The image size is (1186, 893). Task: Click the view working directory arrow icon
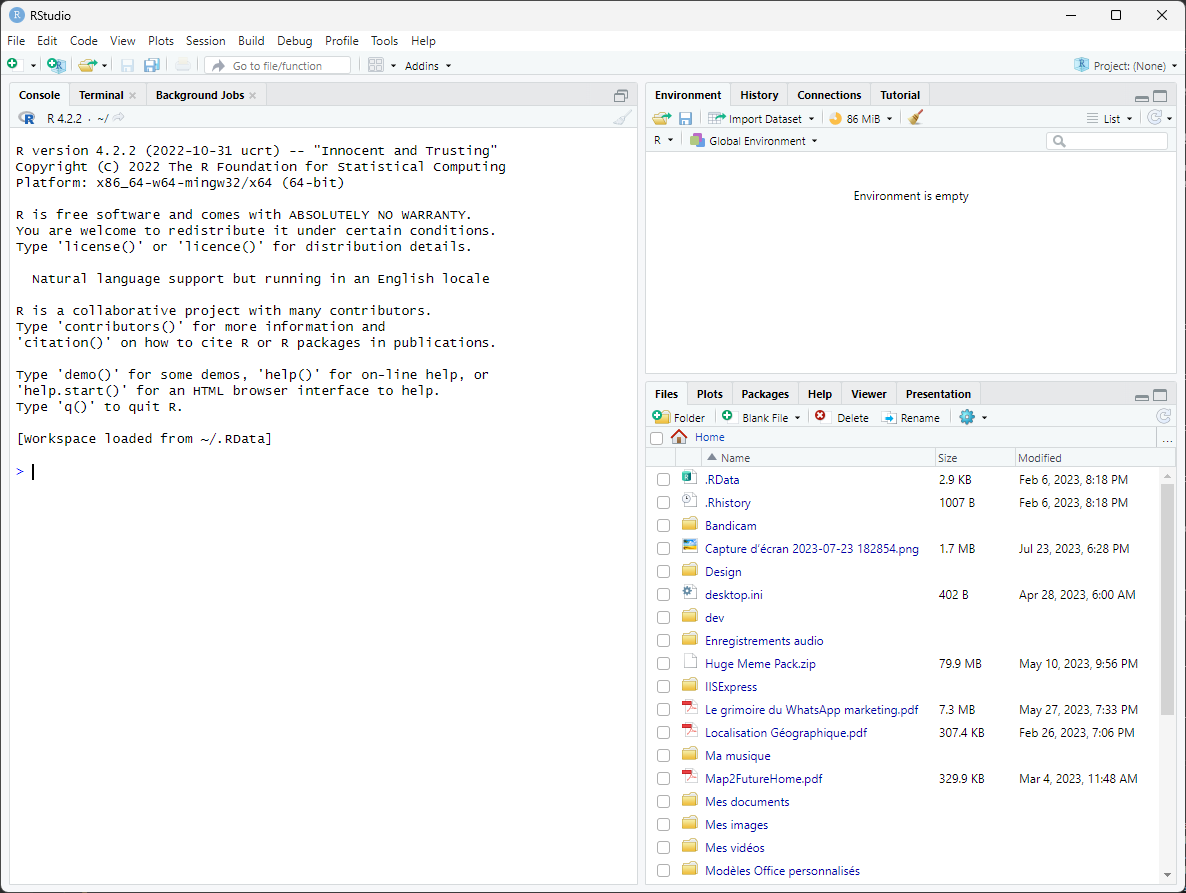(x=119, y=118)
